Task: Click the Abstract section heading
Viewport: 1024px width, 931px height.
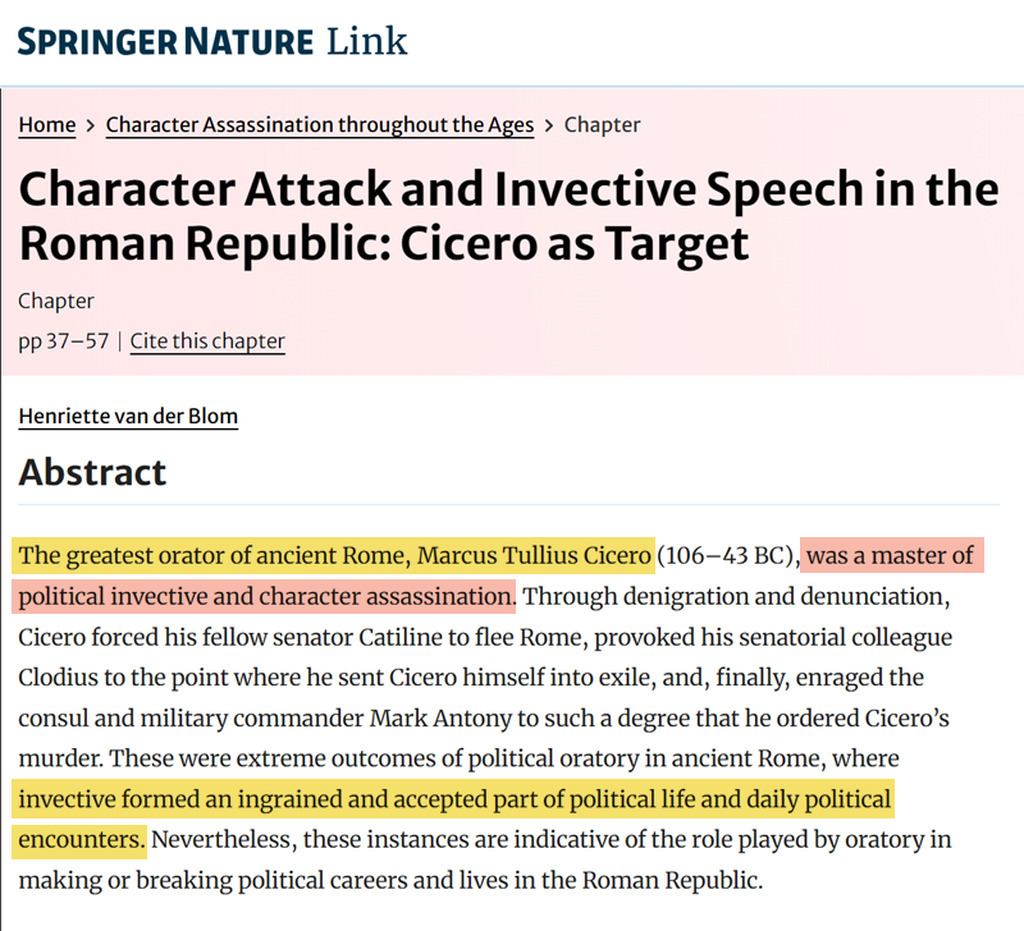Action: [x=92, y=472]
